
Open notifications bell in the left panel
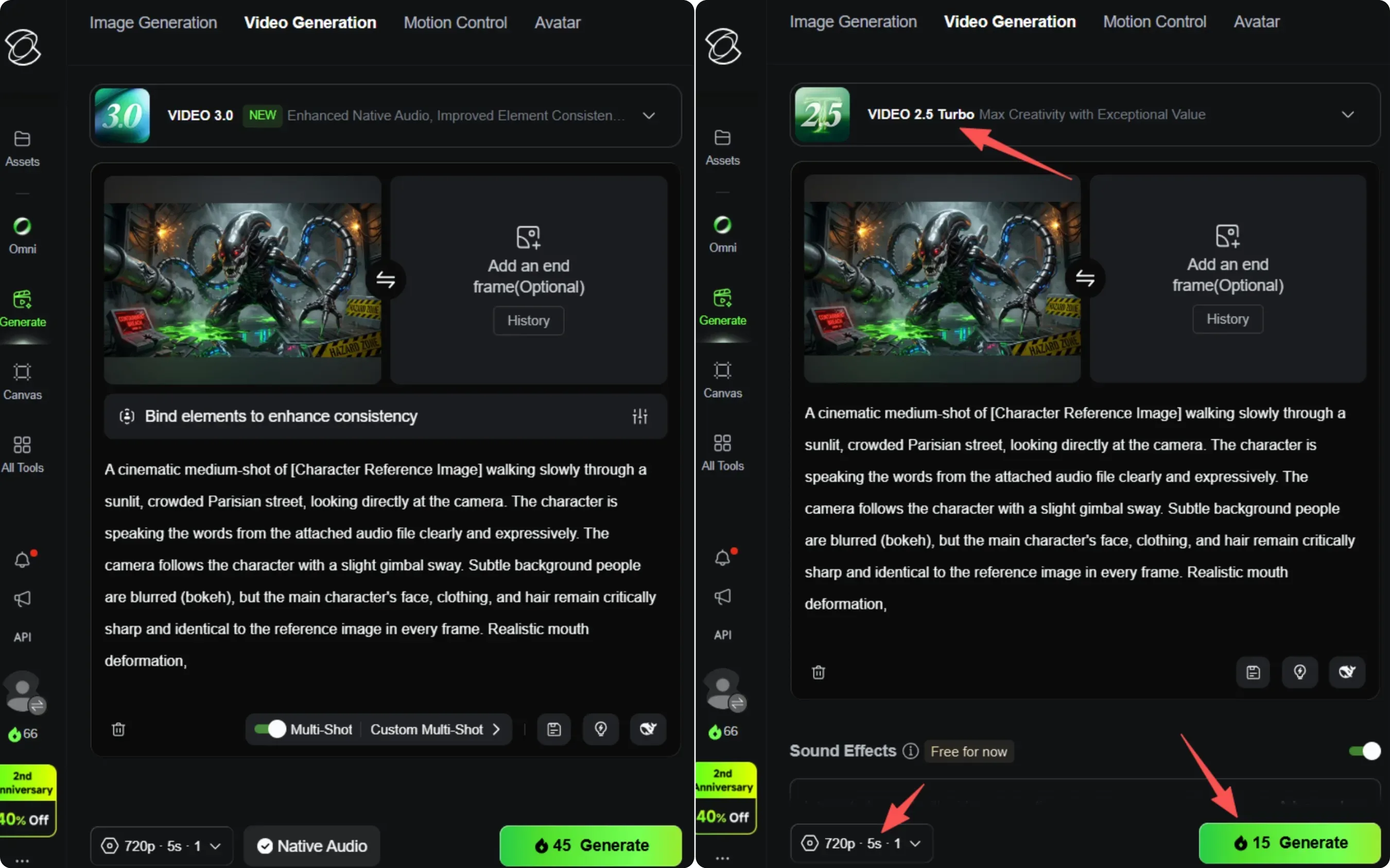pyautogui.click(x=23, y=559)
